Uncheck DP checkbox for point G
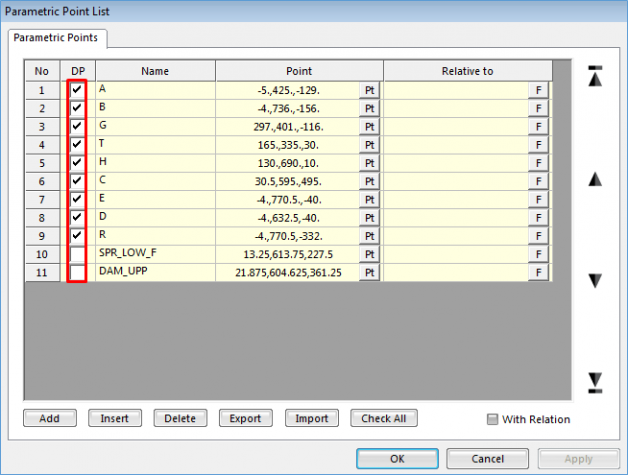628x475 pixels. click(x=77, y=126)
